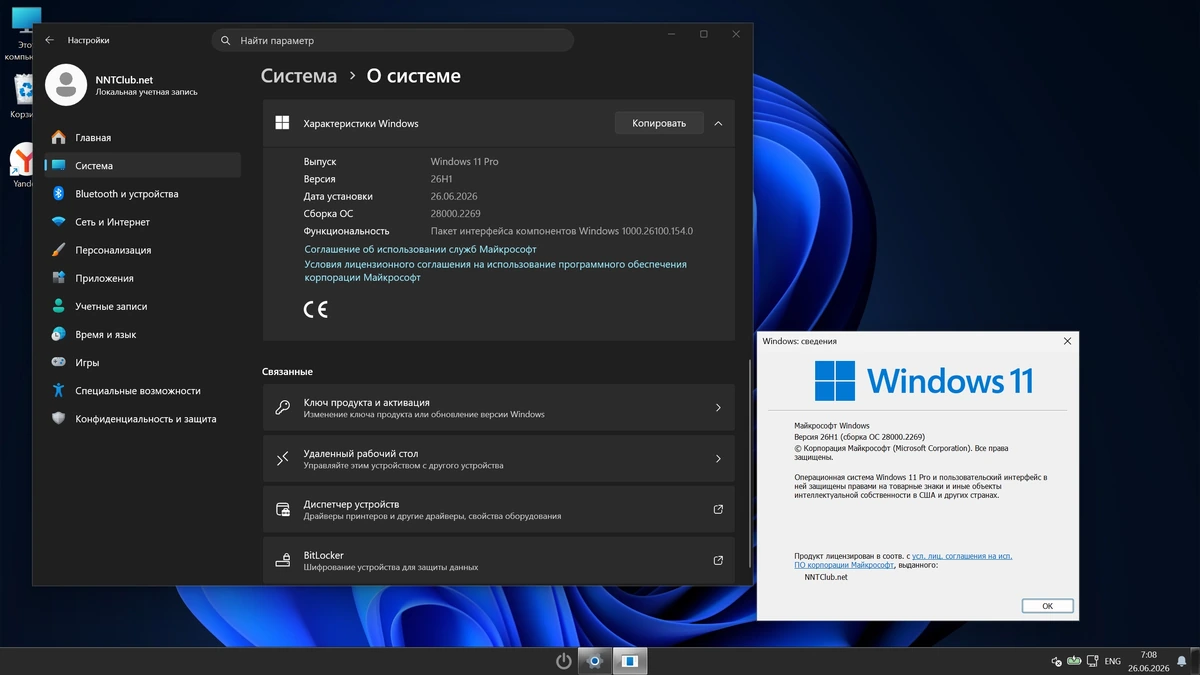Click the Функциональность experience pack value
This screenshot has height=675, width=1200.
562,231
